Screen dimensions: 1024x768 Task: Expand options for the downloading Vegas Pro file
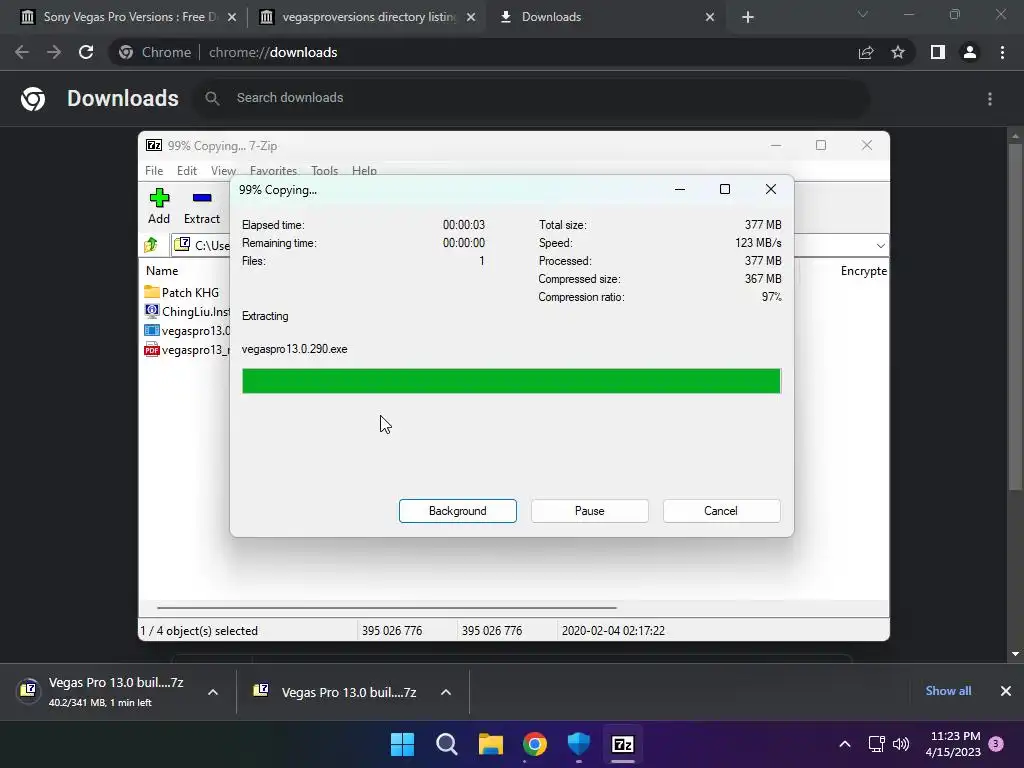pos(213,692)
